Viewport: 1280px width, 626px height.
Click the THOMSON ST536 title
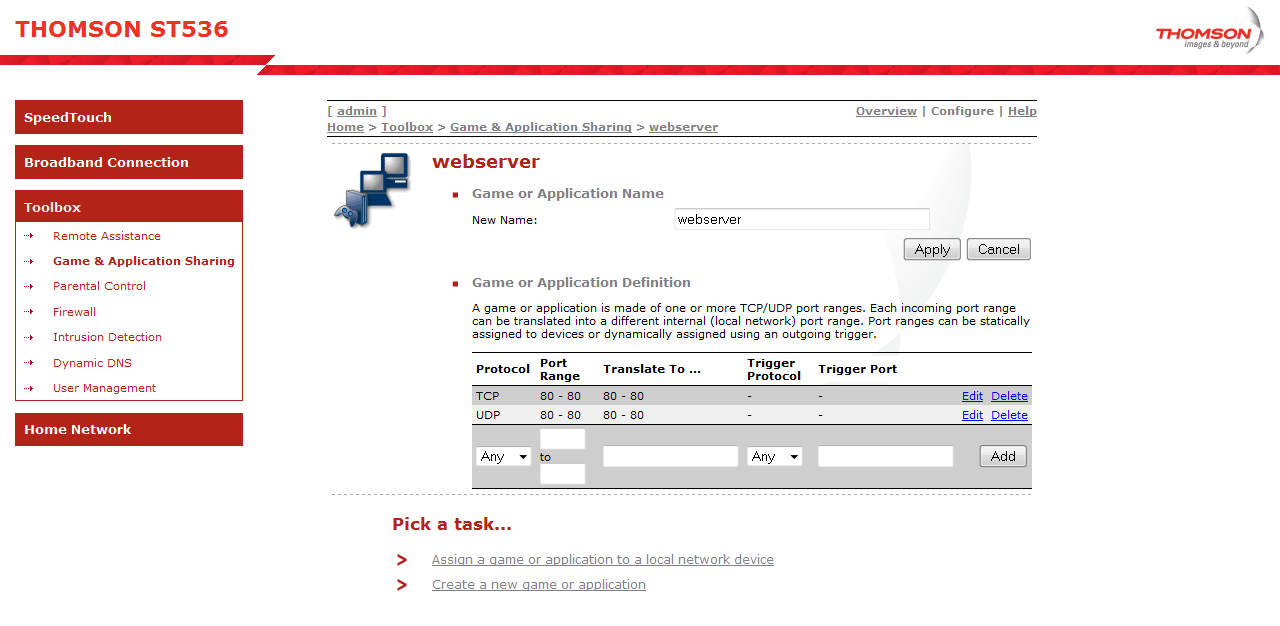(x=122, y=29)
